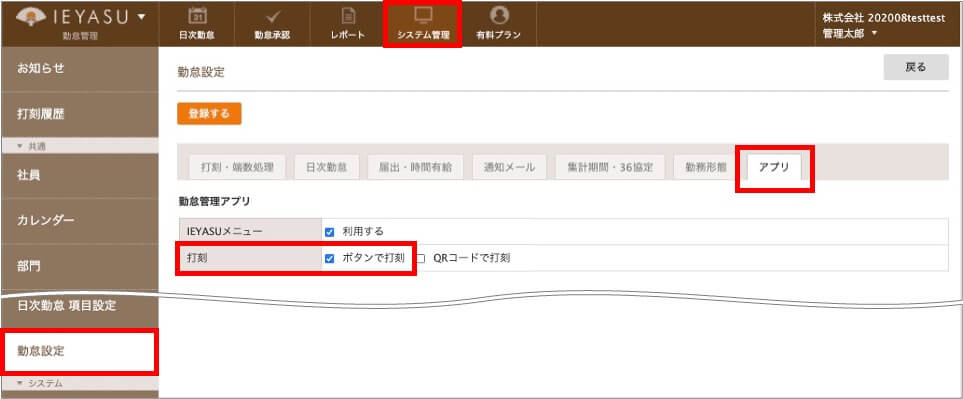Open 打刻履歴 in sidebar
This screenshot has height=399, width=963.
(x=79, y=114)
